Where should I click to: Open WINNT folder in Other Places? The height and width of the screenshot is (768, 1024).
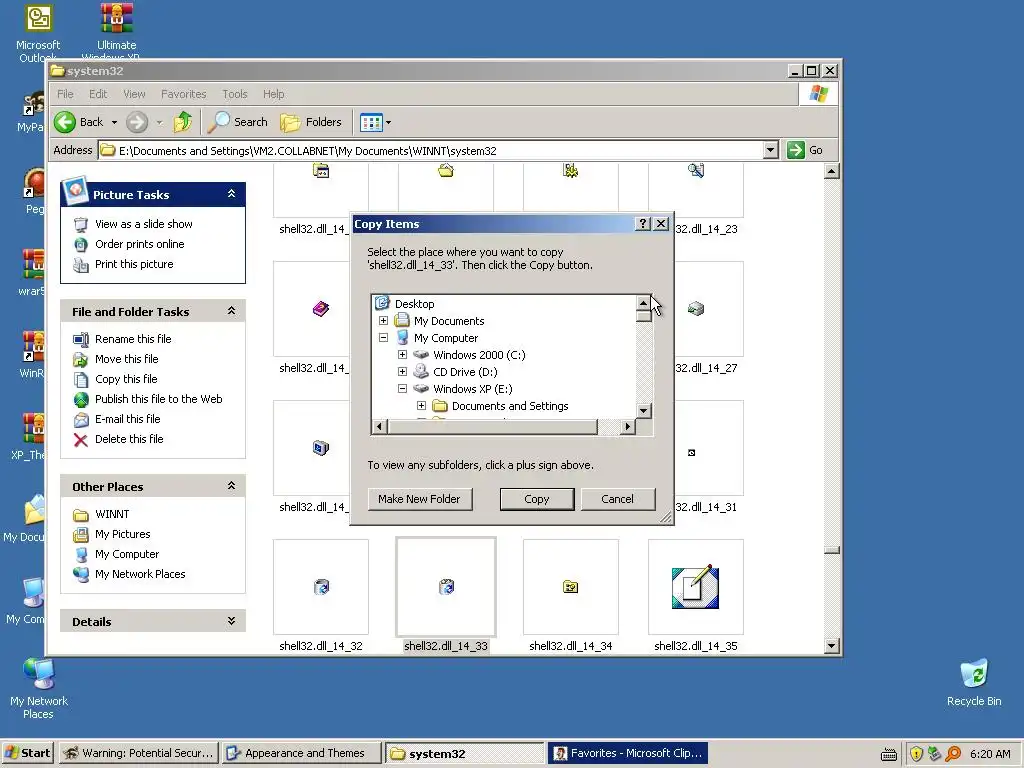point(112,515)
